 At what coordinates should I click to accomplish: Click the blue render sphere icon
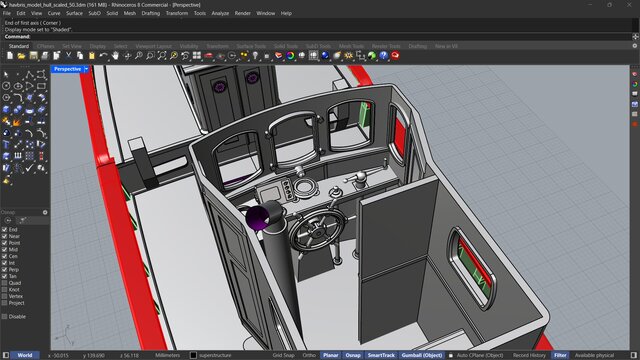[325, 56]
